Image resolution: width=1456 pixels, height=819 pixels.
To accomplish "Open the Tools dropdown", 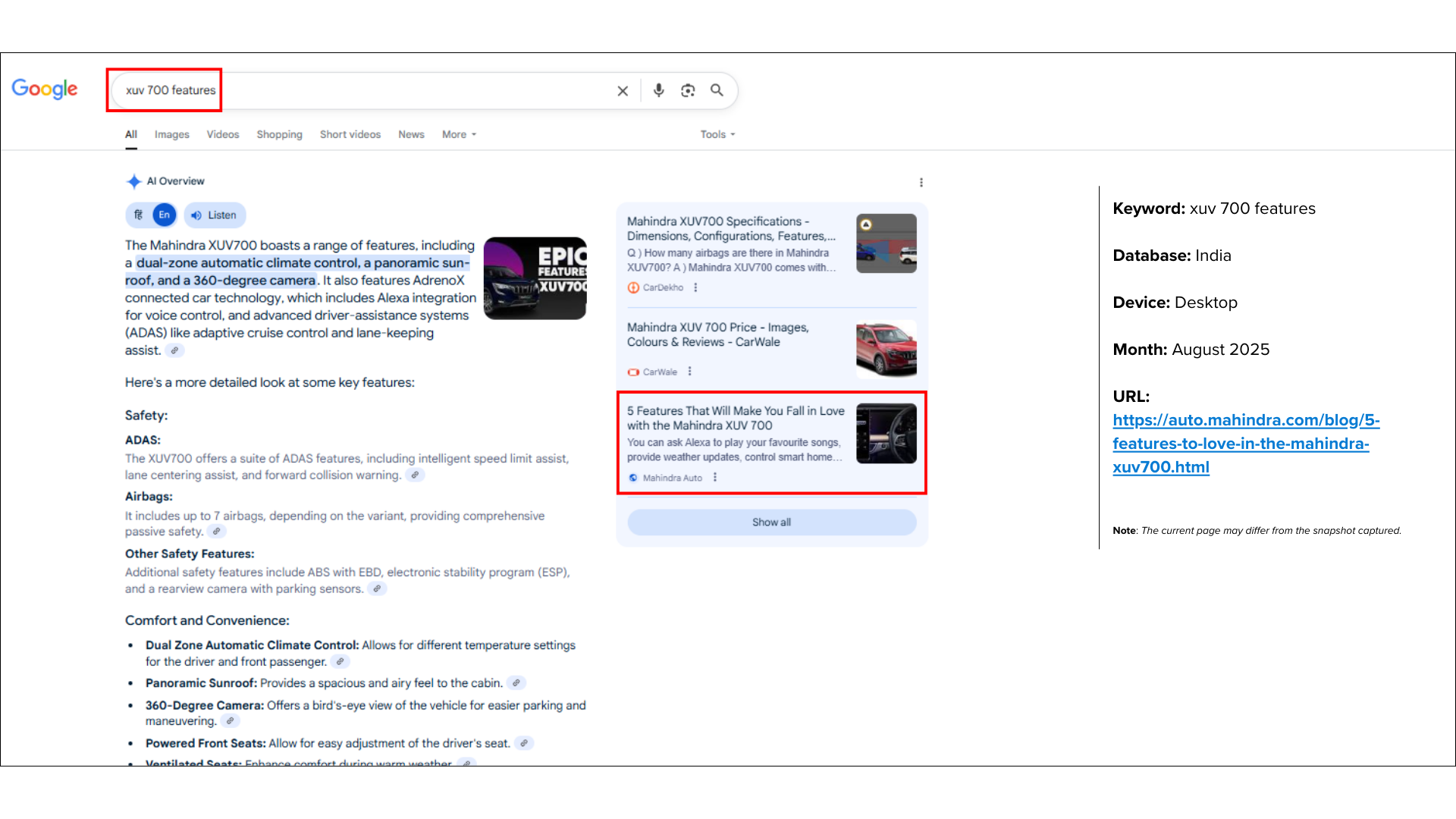I will coord(717,134).
